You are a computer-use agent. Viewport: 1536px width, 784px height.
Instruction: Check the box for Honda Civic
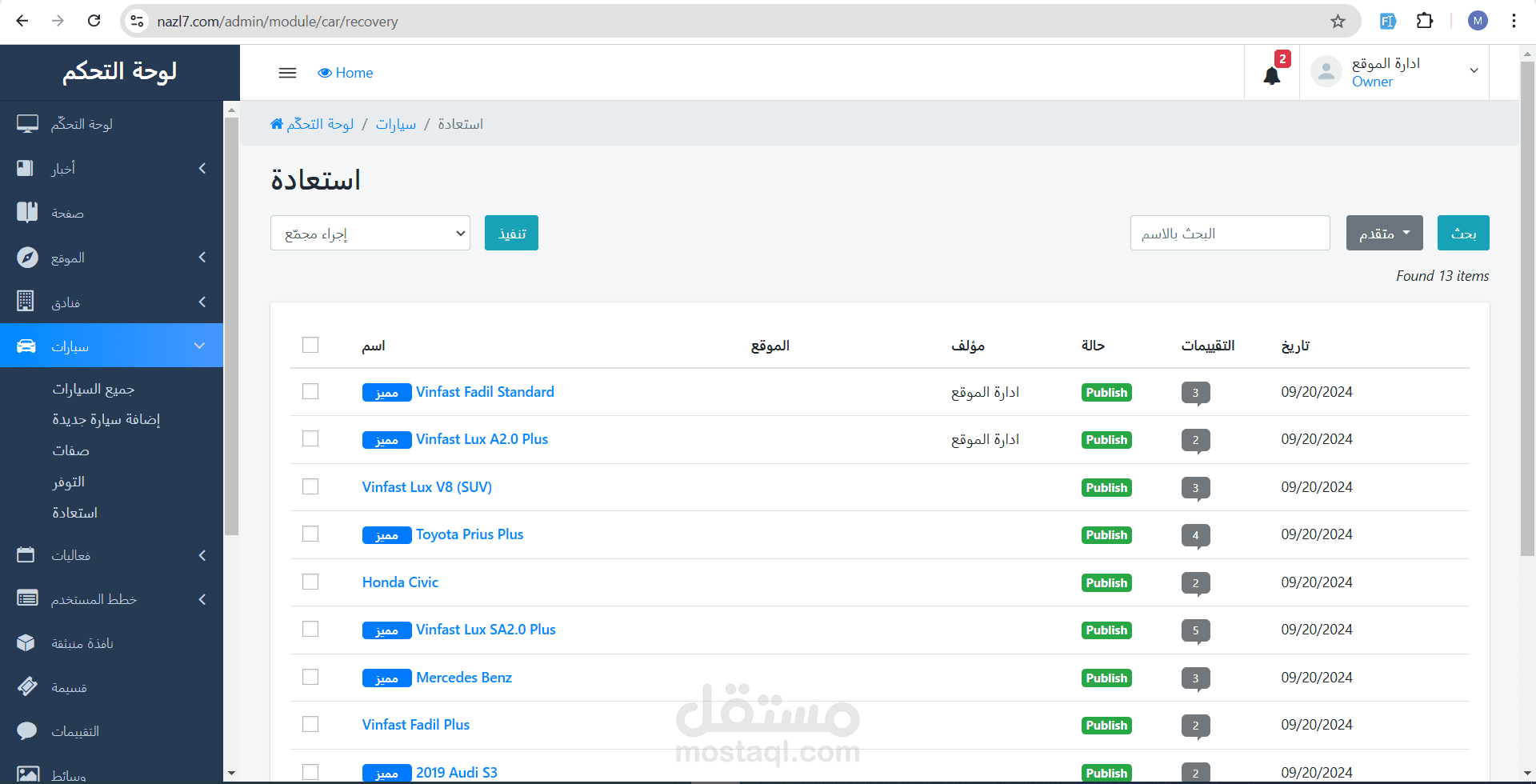pyautogui.click(x=310, y=582)
